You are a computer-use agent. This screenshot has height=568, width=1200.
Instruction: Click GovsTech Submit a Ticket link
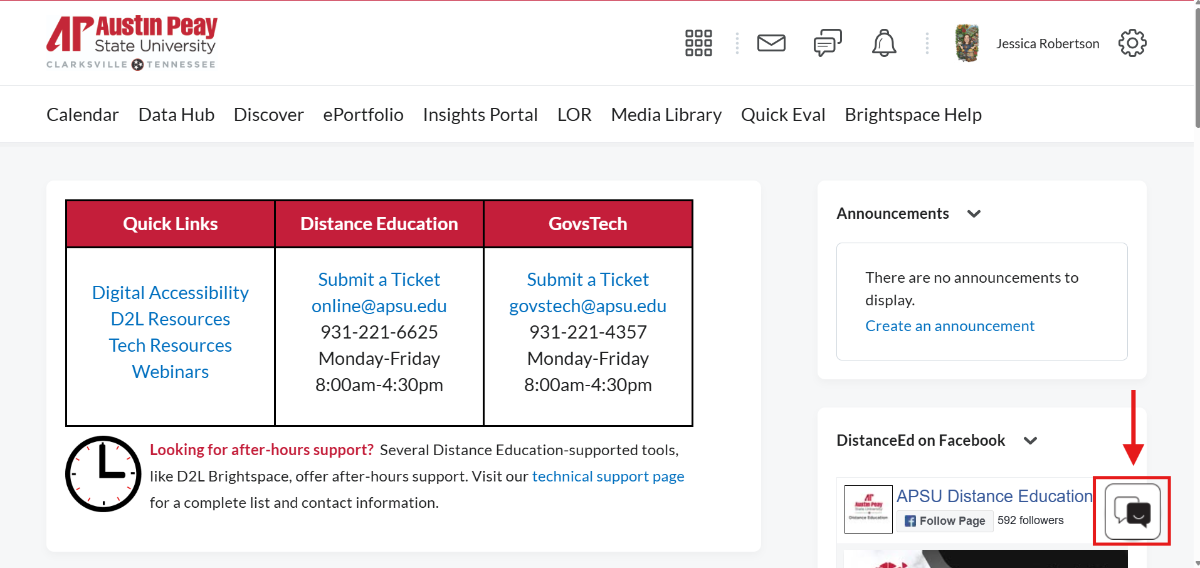click(x=588, y=279)
